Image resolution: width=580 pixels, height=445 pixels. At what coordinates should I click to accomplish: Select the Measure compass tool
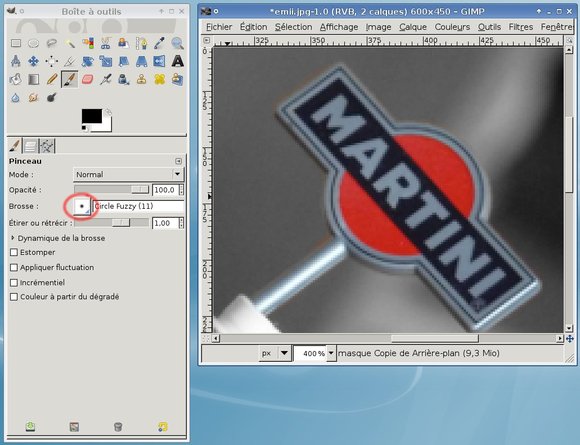pos(16,61)
